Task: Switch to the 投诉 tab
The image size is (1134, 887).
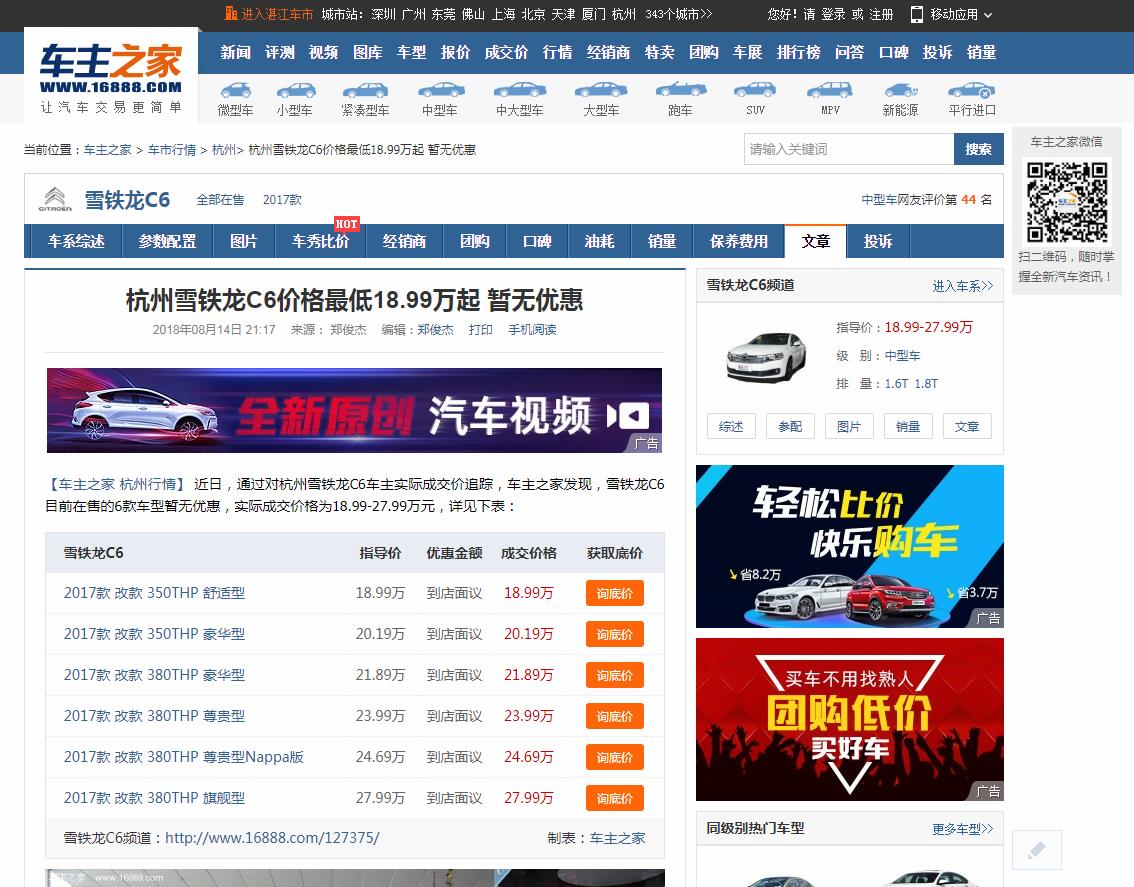Action: pos(877,241)
